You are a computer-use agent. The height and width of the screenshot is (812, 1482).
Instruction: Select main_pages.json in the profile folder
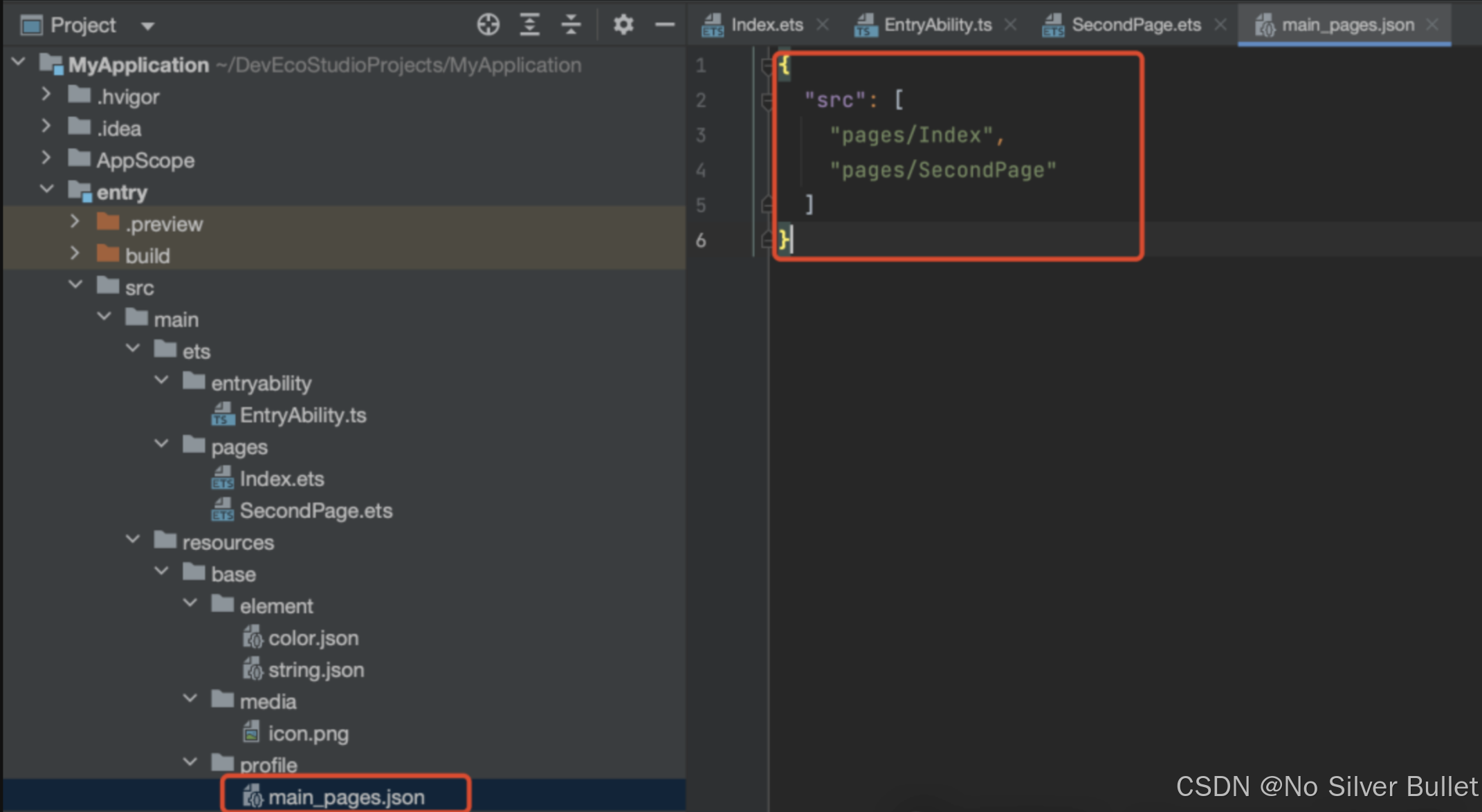click(x=346, y=797)
